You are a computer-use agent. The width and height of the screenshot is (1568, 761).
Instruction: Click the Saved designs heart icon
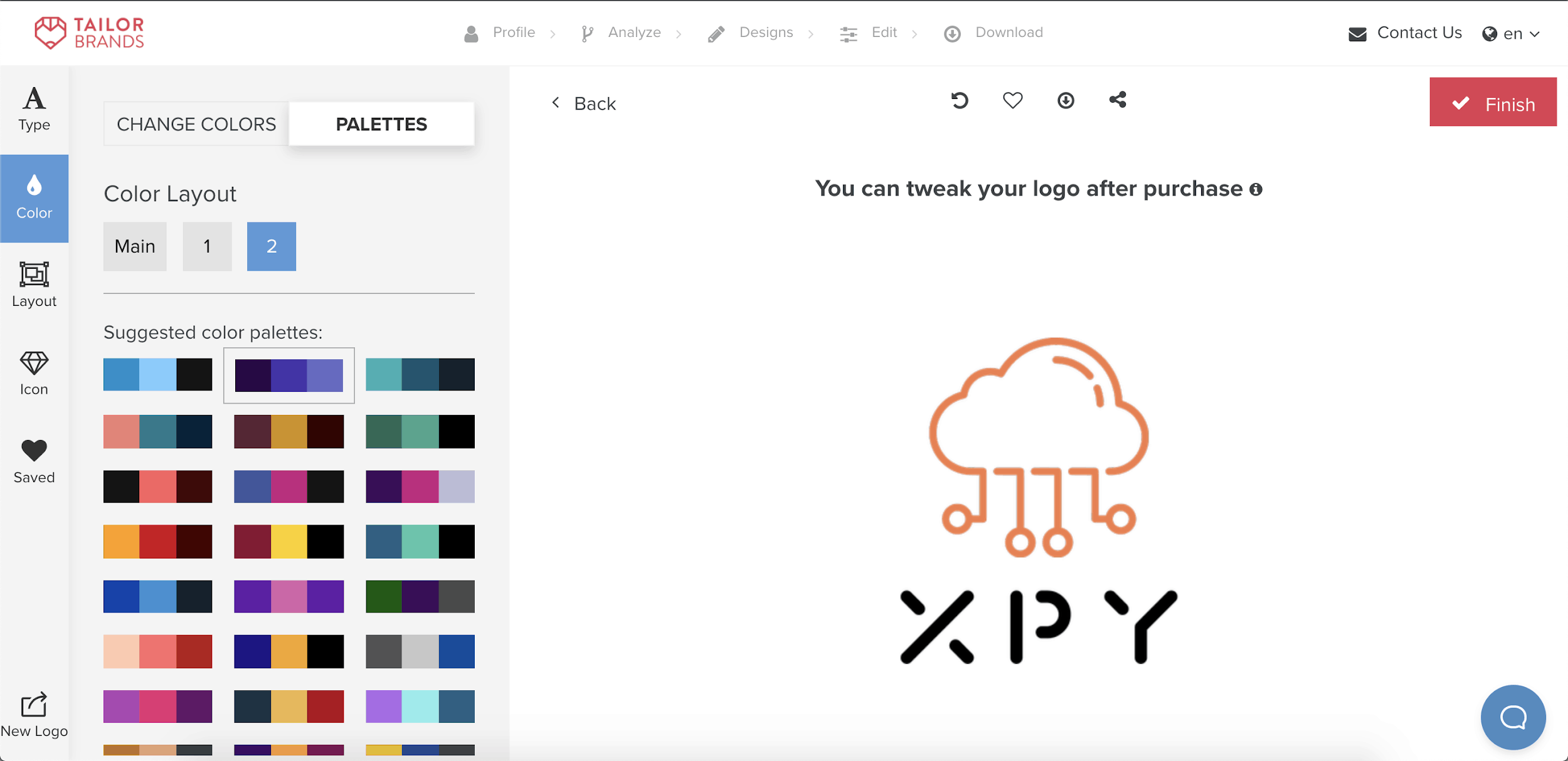35,450
